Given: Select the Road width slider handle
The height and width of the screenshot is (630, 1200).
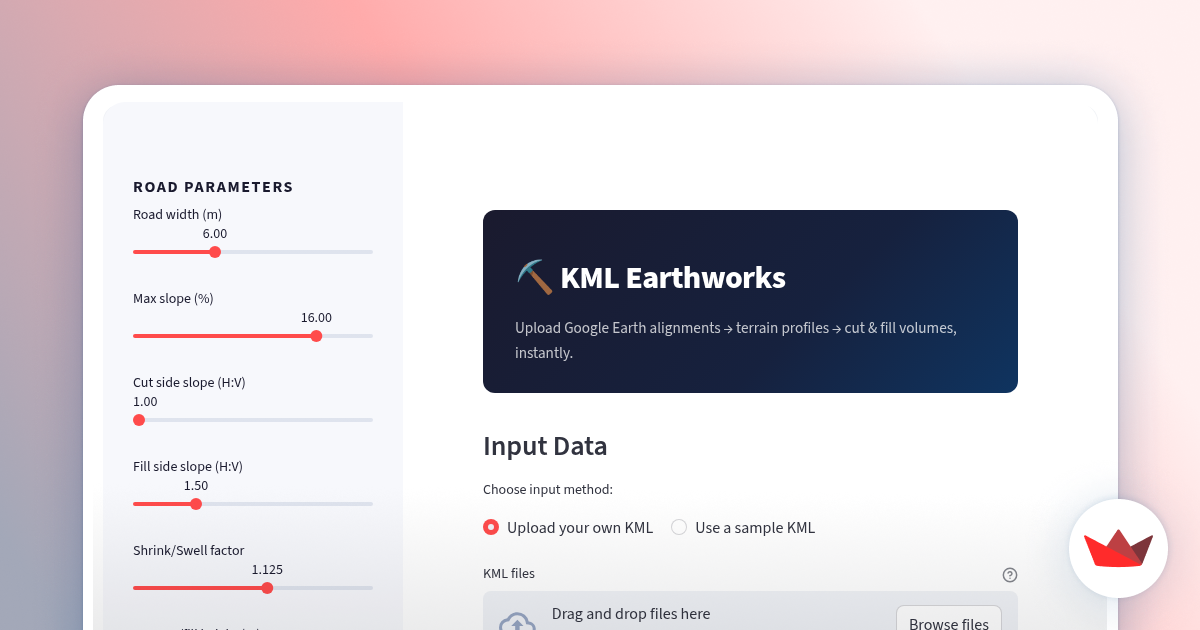Looking at the screenshot, I should [215, 252].
